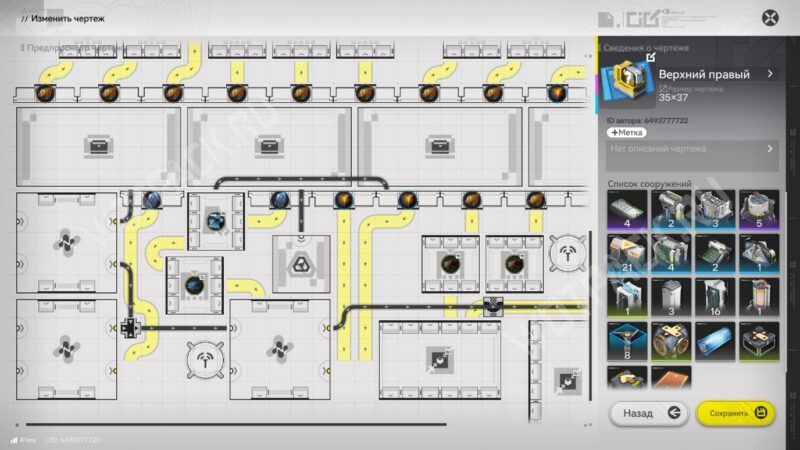This screenshot has height=450, width=800.
Task: Click the blue cylinder structure icon in list
Action: point(714,342)
